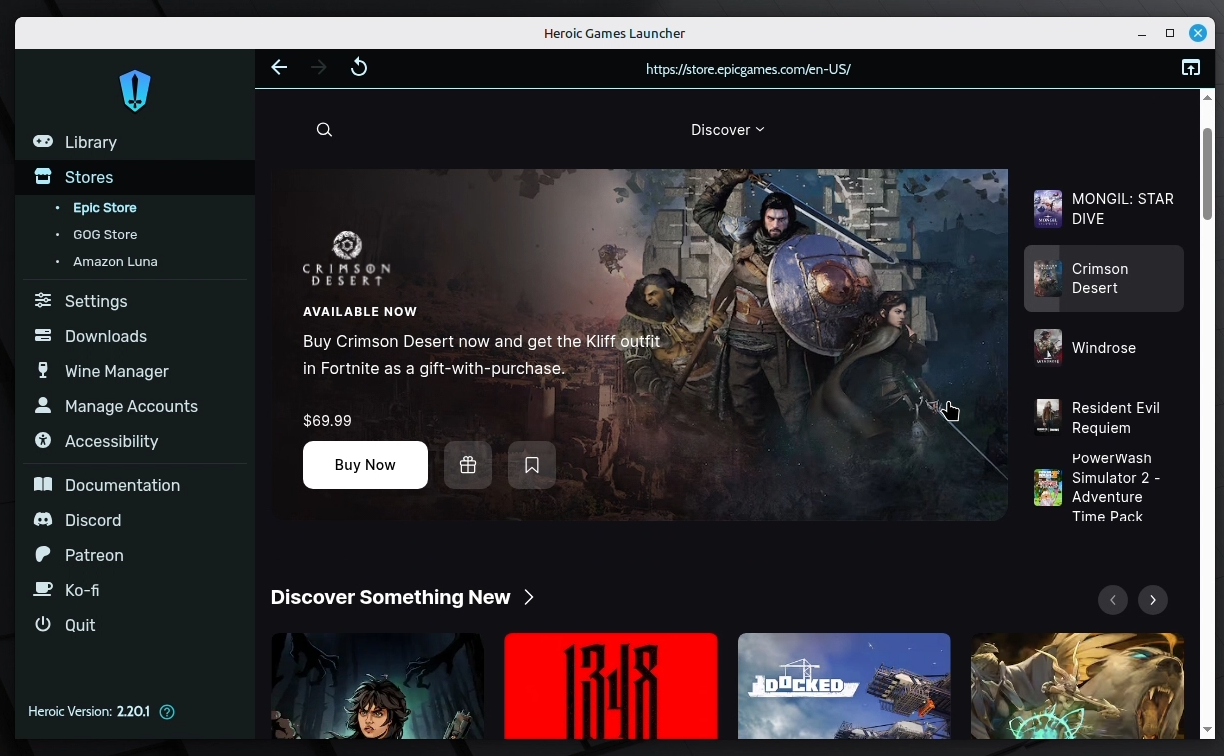Click the Heroic version help icon

pos(167,712)
